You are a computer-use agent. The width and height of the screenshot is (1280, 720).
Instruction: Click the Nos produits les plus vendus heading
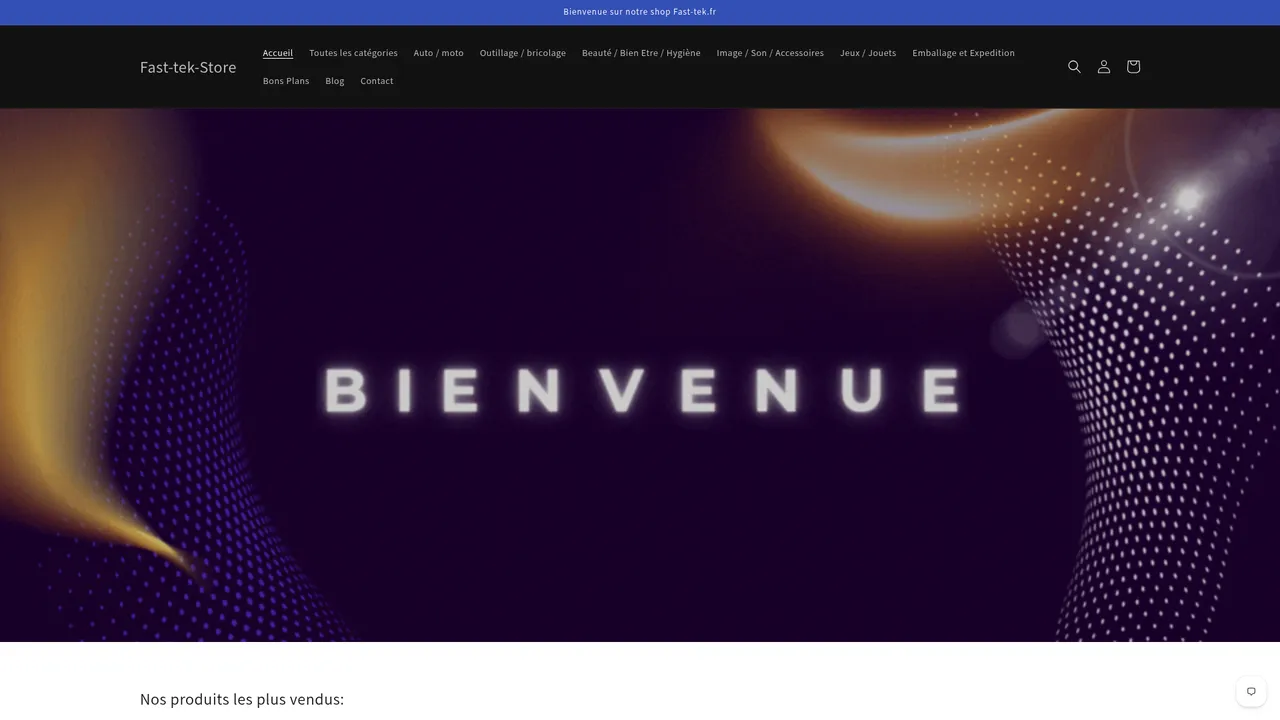pos(242,699)
